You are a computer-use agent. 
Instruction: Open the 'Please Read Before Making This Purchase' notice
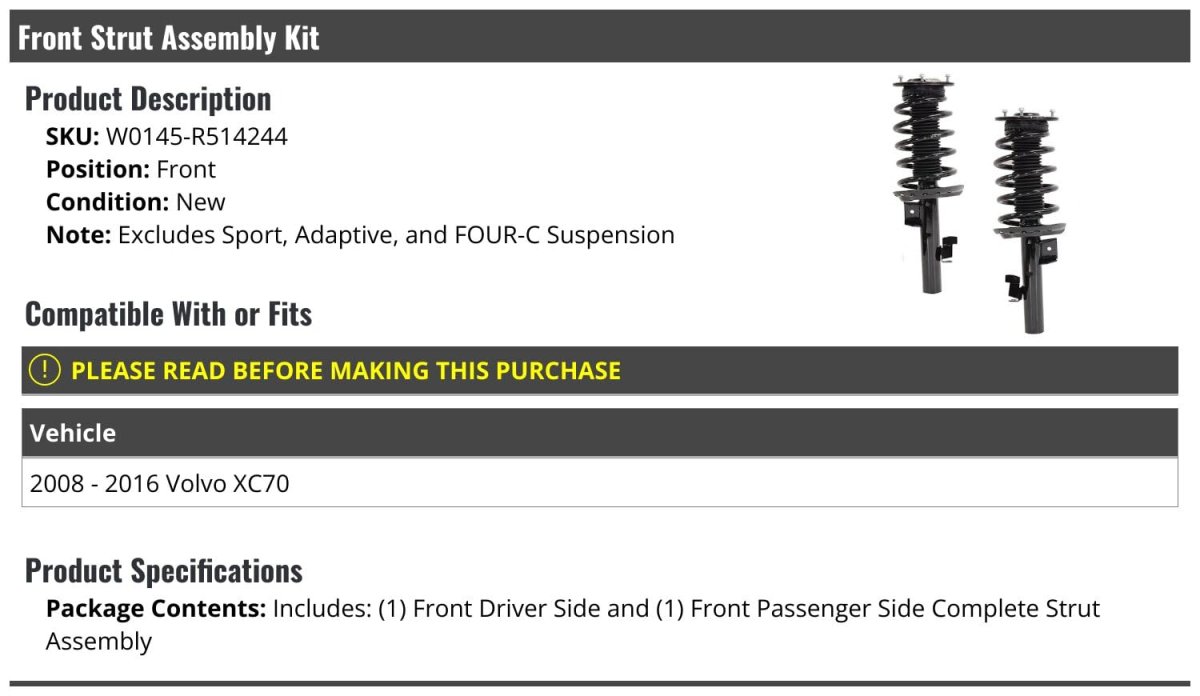coord(346,371)
